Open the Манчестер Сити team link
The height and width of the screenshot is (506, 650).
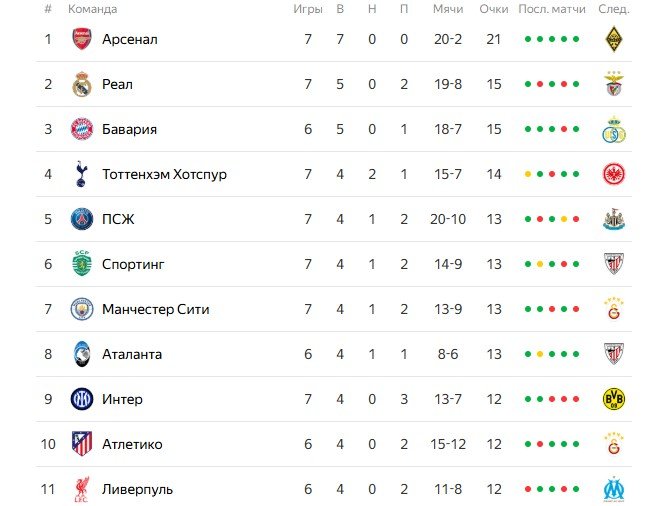155,309
